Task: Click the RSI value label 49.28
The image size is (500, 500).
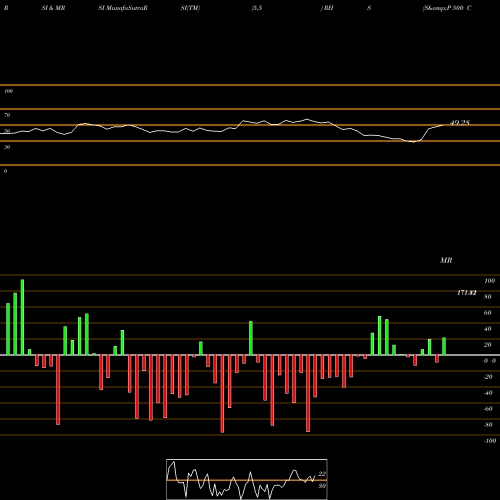Action: pos(460,123)
